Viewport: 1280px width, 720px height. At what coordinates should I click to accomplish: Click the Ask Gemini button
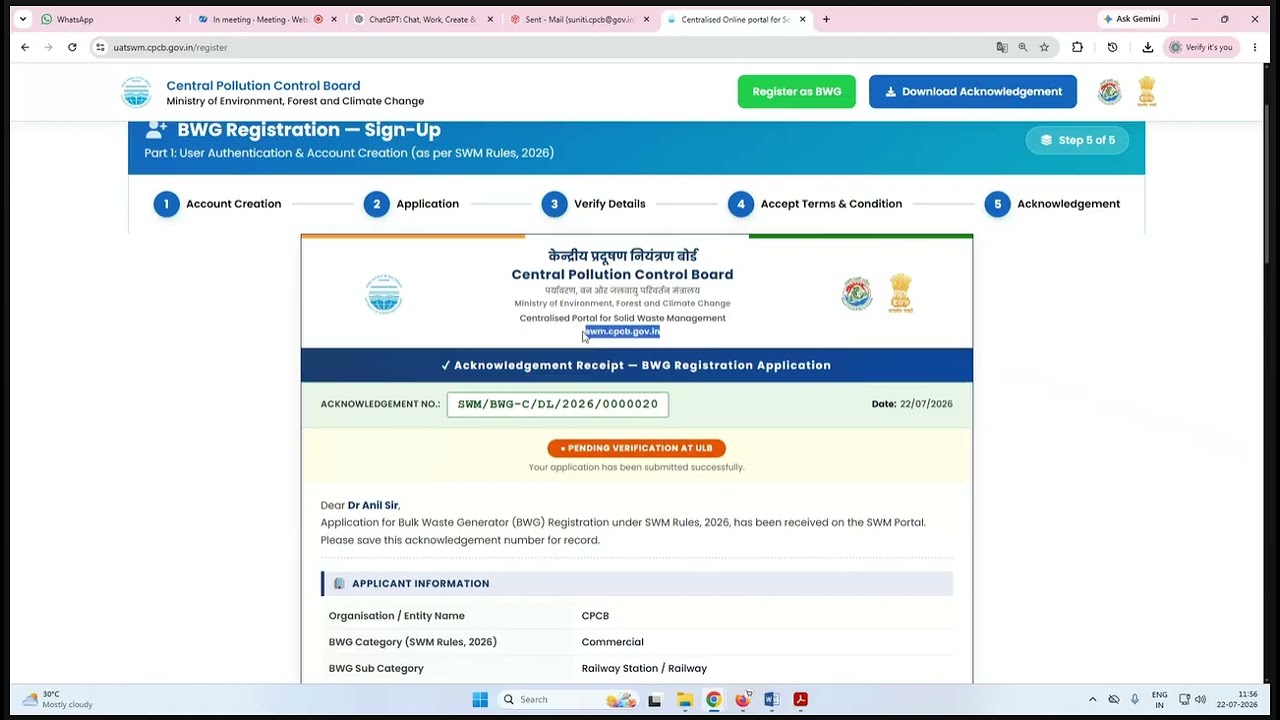(1133, 19)
